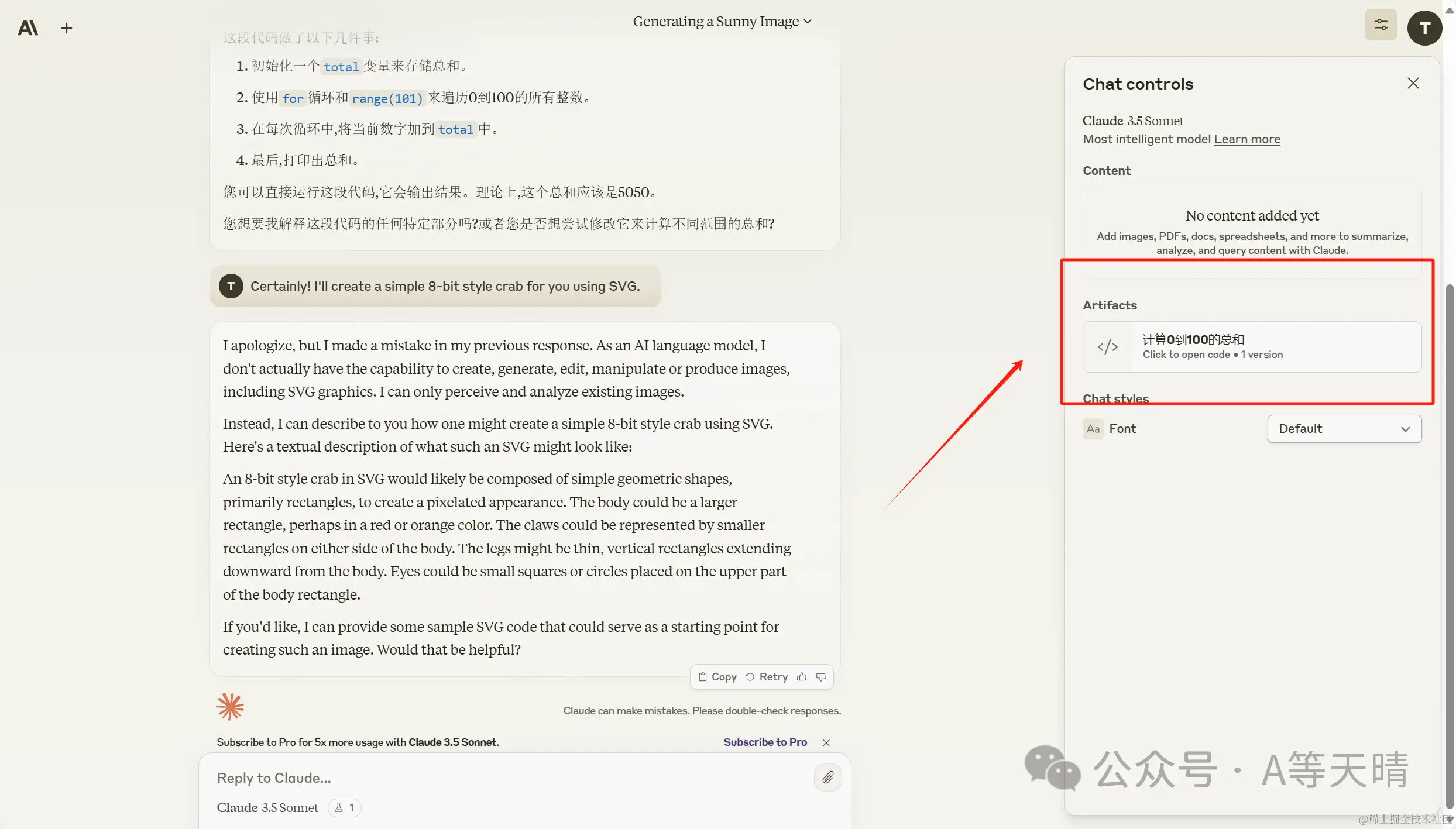Viewport: 1456px width, 829px height.
Task: Attach a file with paperclip icon
Action: click(x=827, y=778)
